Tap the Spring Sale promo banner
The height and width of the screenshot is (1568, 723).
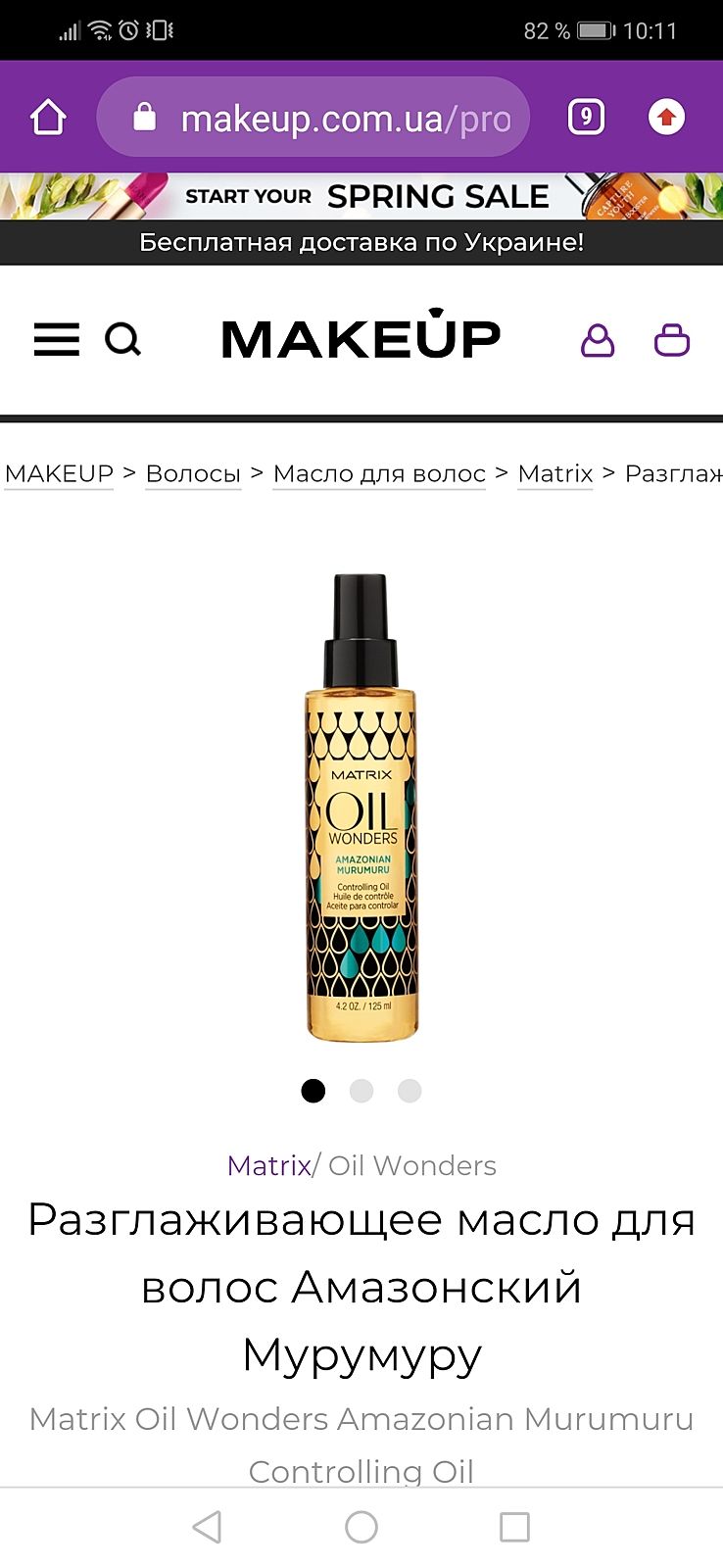pyautogui.click(x=361, y=196)
